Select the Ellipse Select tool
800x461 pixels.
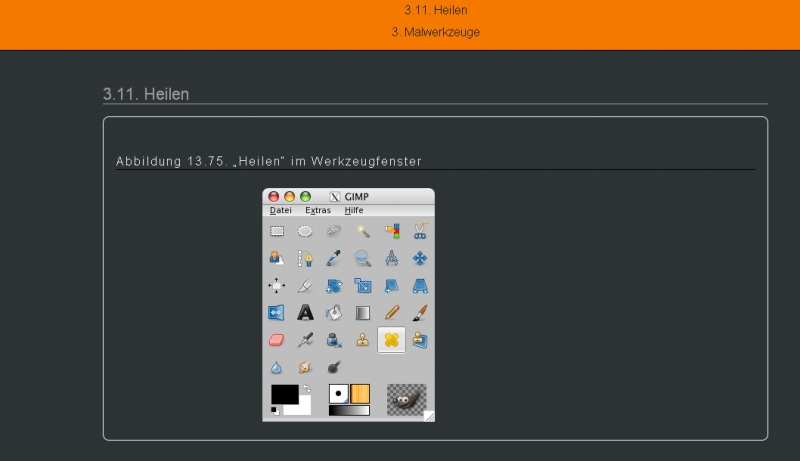(305, 232)
